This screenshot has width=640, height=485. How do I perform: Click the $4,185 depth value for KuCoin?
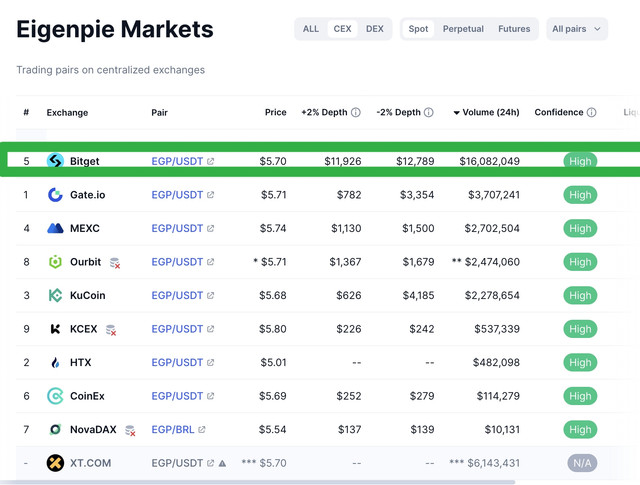tap(418, 296)
